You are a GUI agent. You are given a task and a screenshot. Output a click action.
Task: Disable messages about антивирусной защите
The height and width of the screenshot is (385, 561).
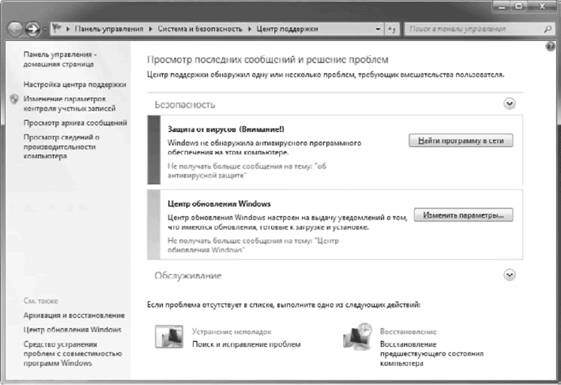pos(247,171)
